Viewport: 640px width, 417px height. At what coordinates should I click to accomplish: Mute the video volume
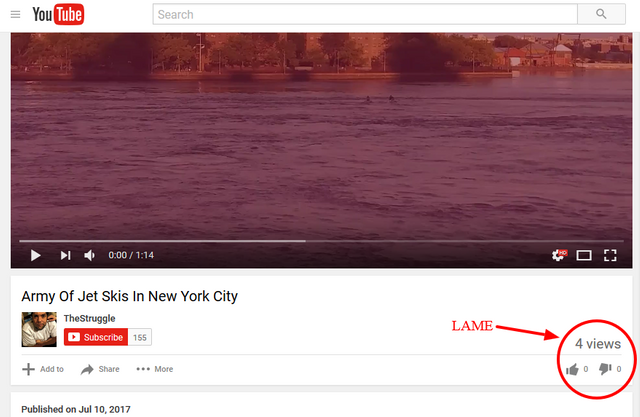89,255
